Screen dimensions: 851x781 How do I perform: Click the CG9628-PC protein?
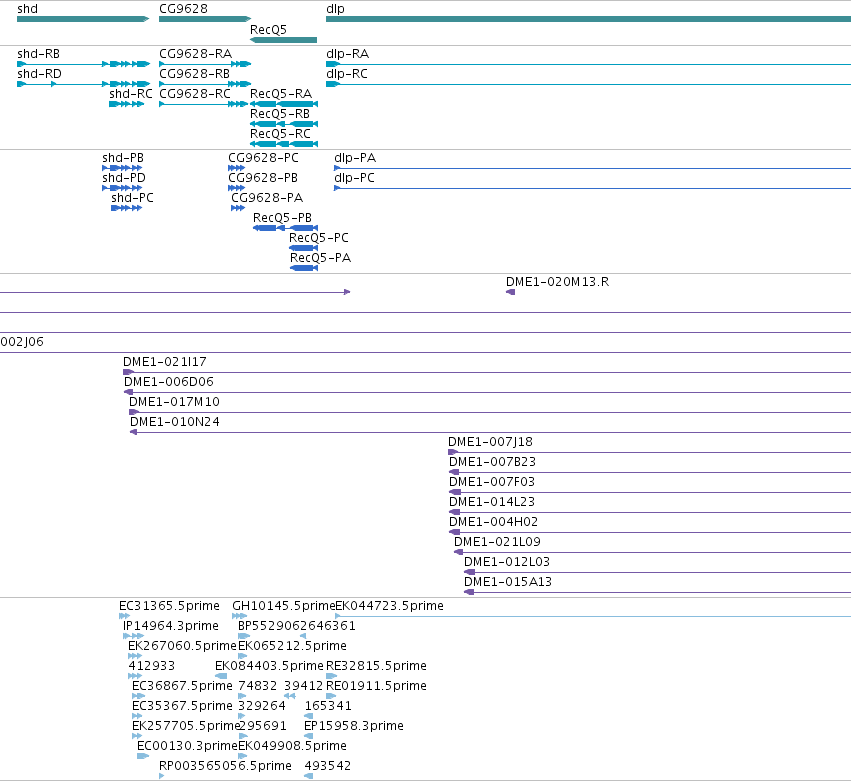pyautogui.click(x=236, y=168)
